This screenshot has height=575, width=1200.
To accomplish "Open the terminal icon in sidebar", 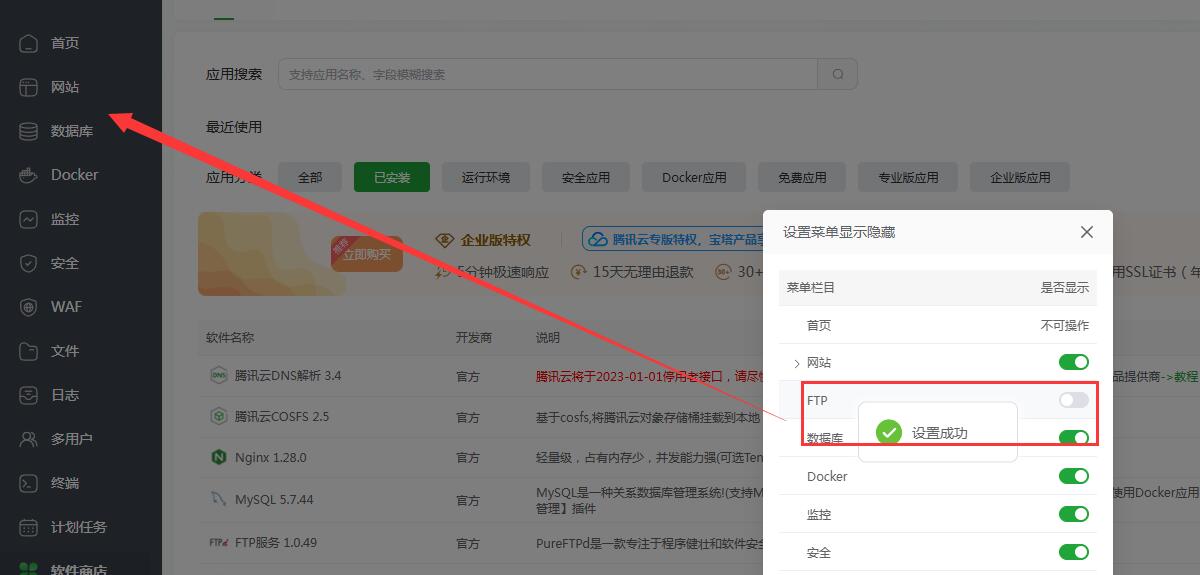I will point(29,483).
